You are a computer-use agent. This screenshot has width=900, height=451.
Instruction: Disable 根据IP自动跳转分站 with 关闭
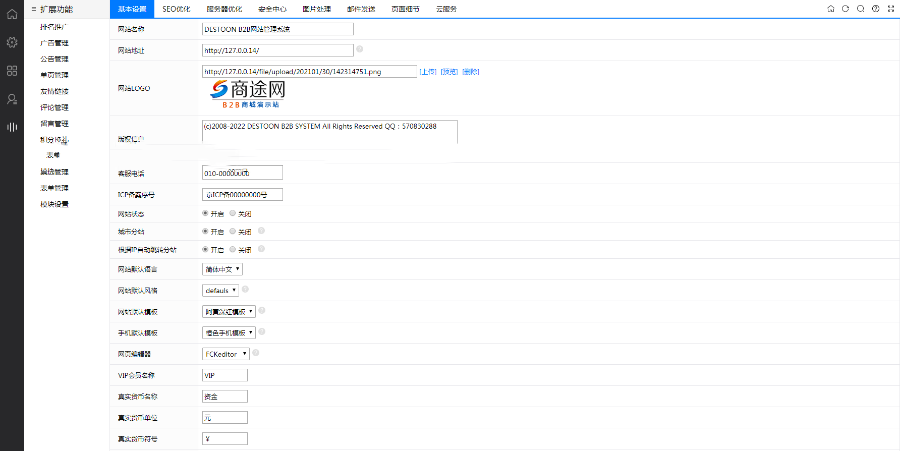click(x=232, y=250)
